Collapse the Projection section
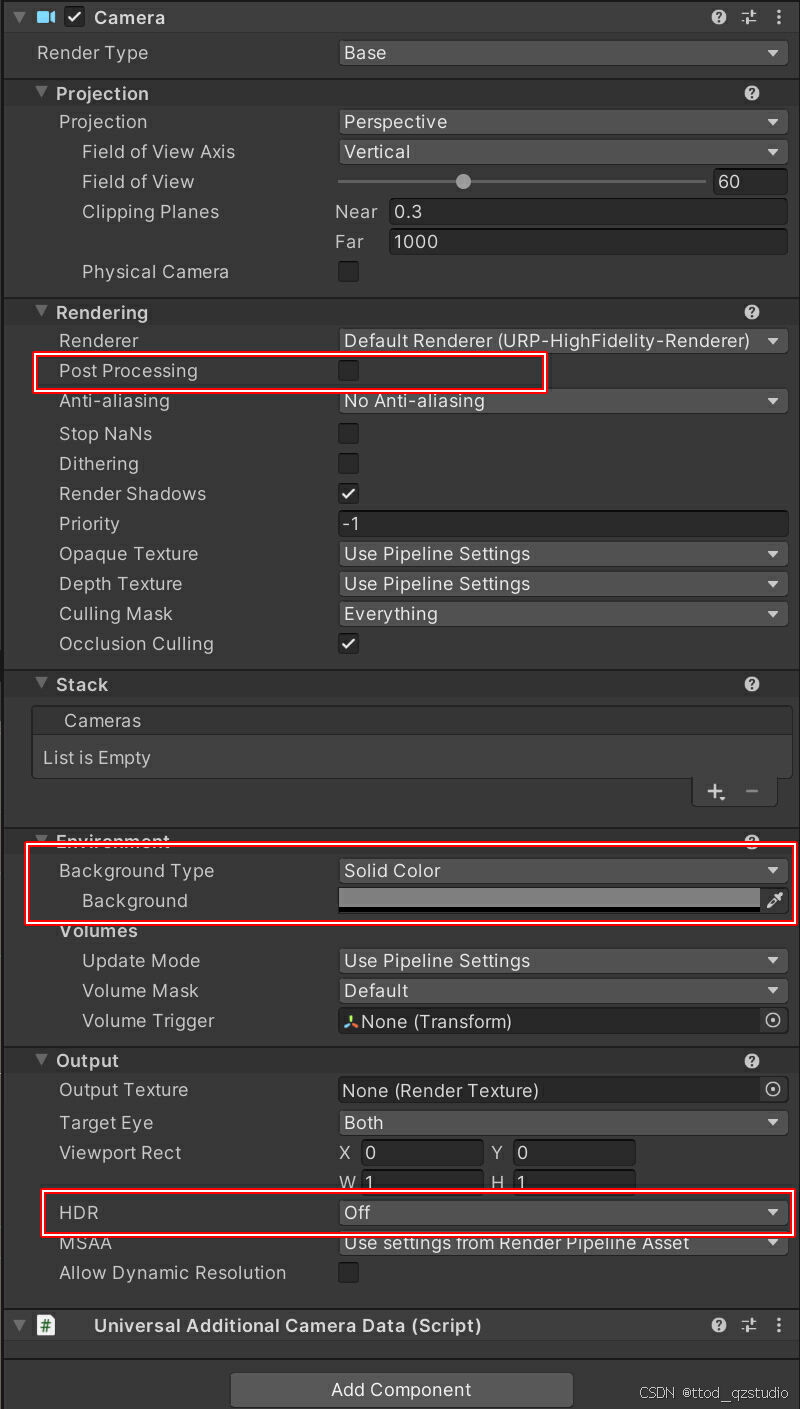 (40, 92)
